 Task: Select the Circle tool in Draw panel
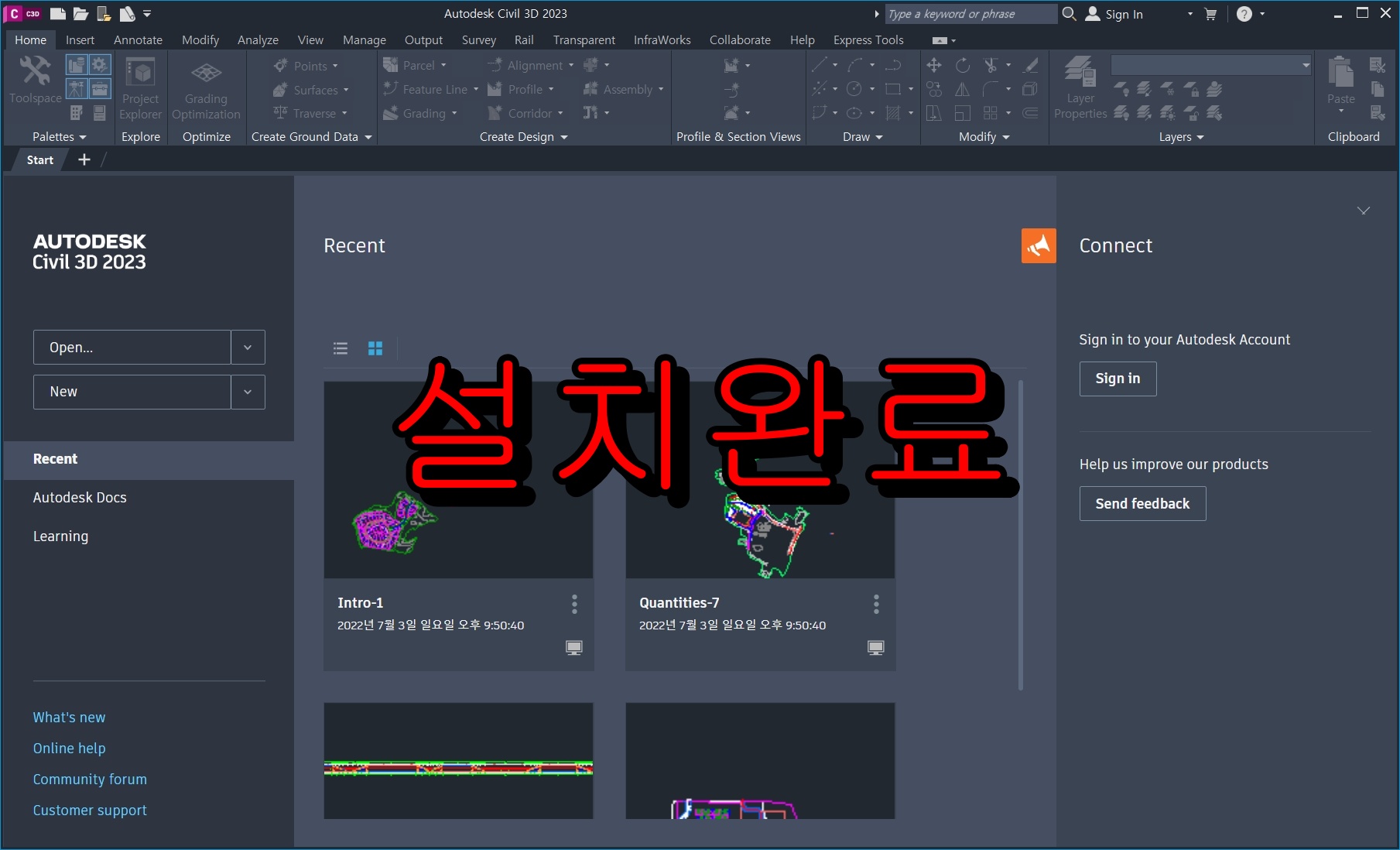[x=854, y=89]
